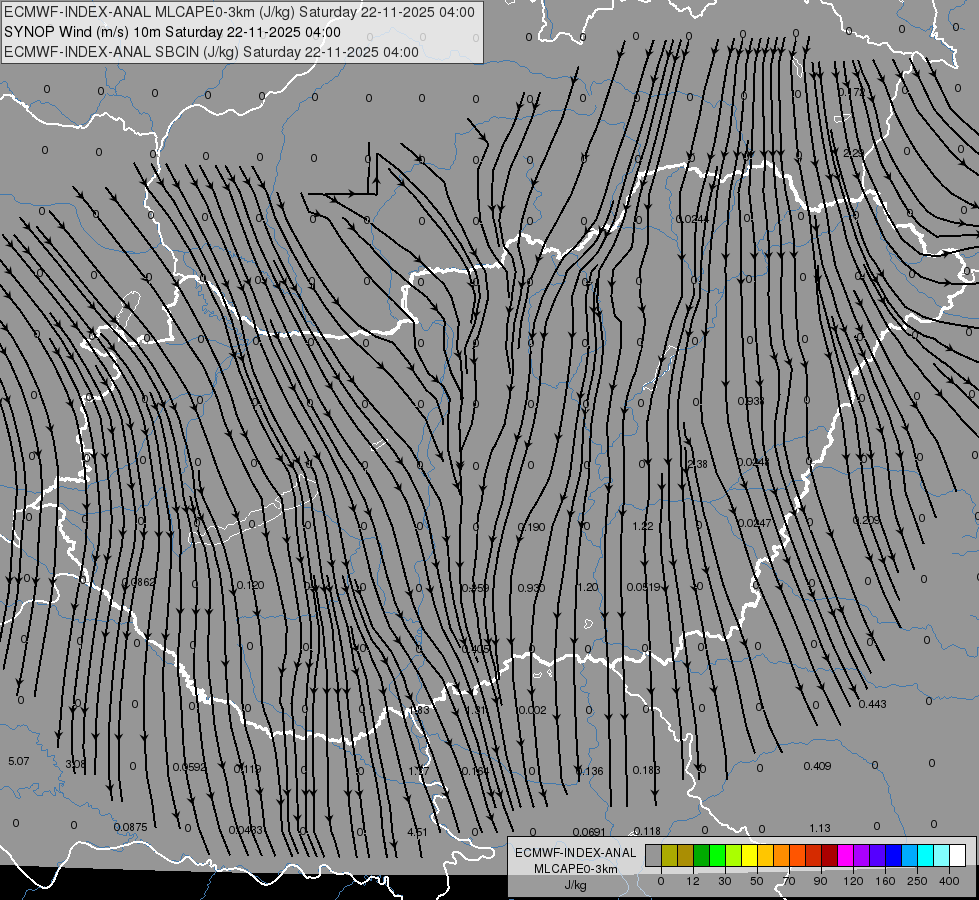Click the map value 0.209
Viewport: 979px width, 900px height.
(866, 520)
